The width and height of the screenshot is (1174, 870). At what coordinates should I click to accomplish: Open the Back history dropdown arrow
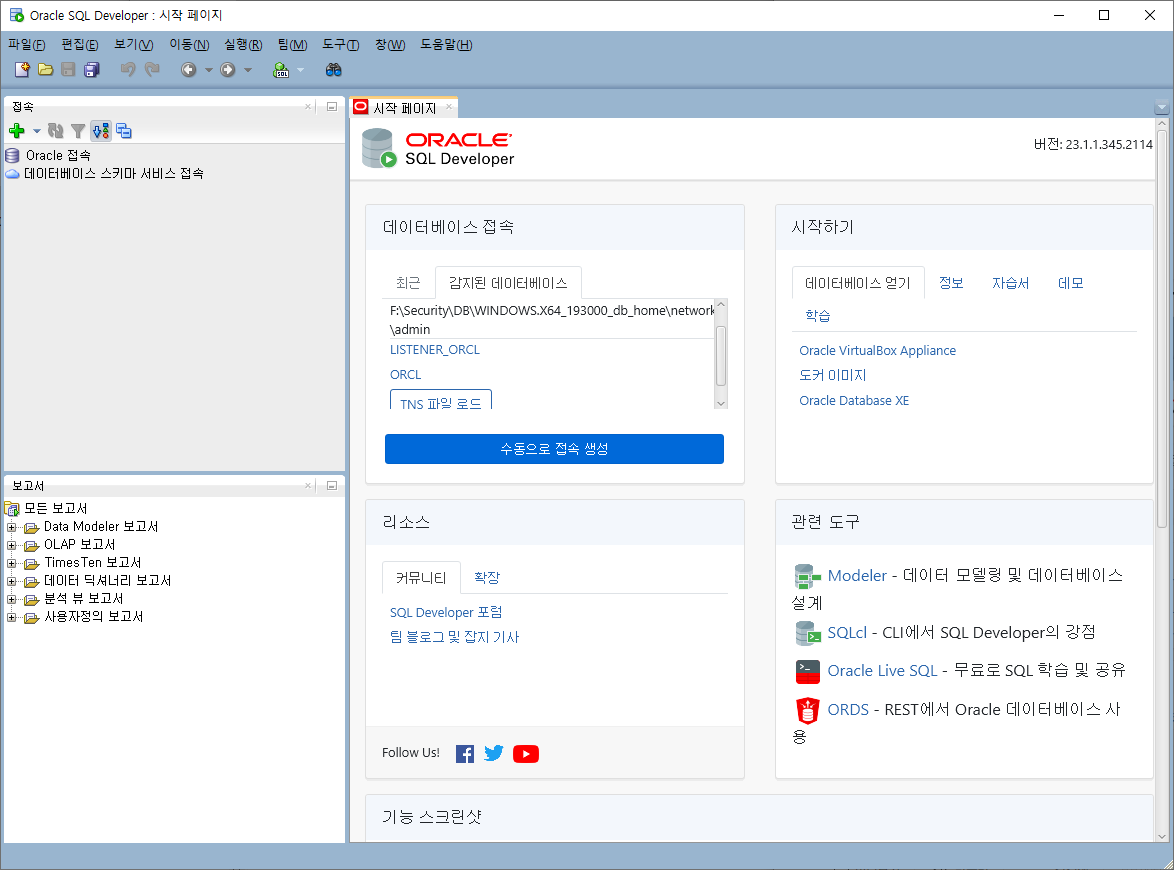(209, 70)
